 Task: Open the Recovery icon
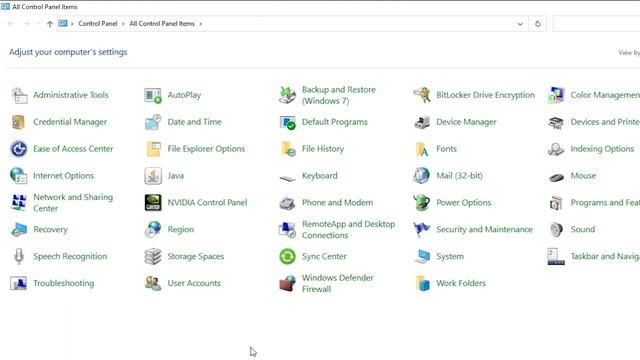tap(19, 230)
